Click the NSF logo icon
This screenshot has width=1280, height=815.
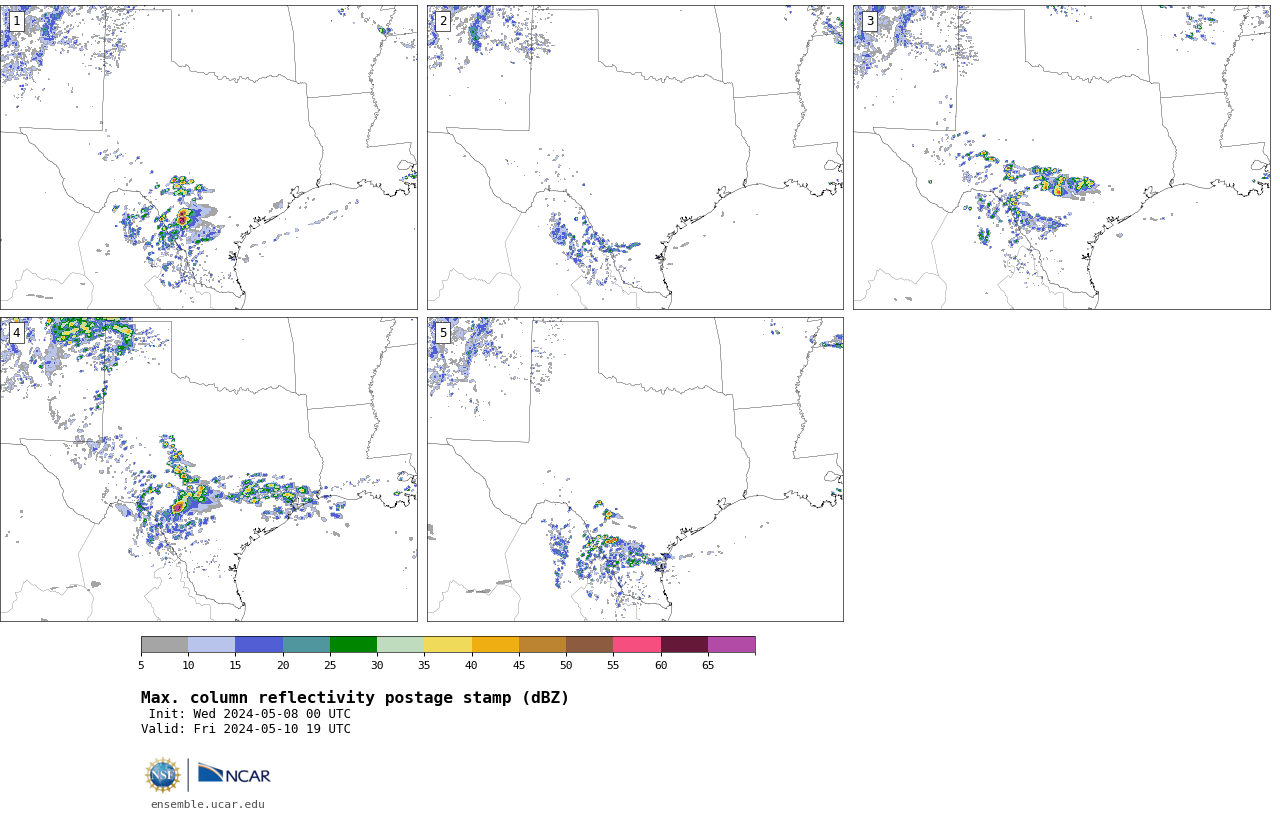pyautogui.click(x=163, y=775)
